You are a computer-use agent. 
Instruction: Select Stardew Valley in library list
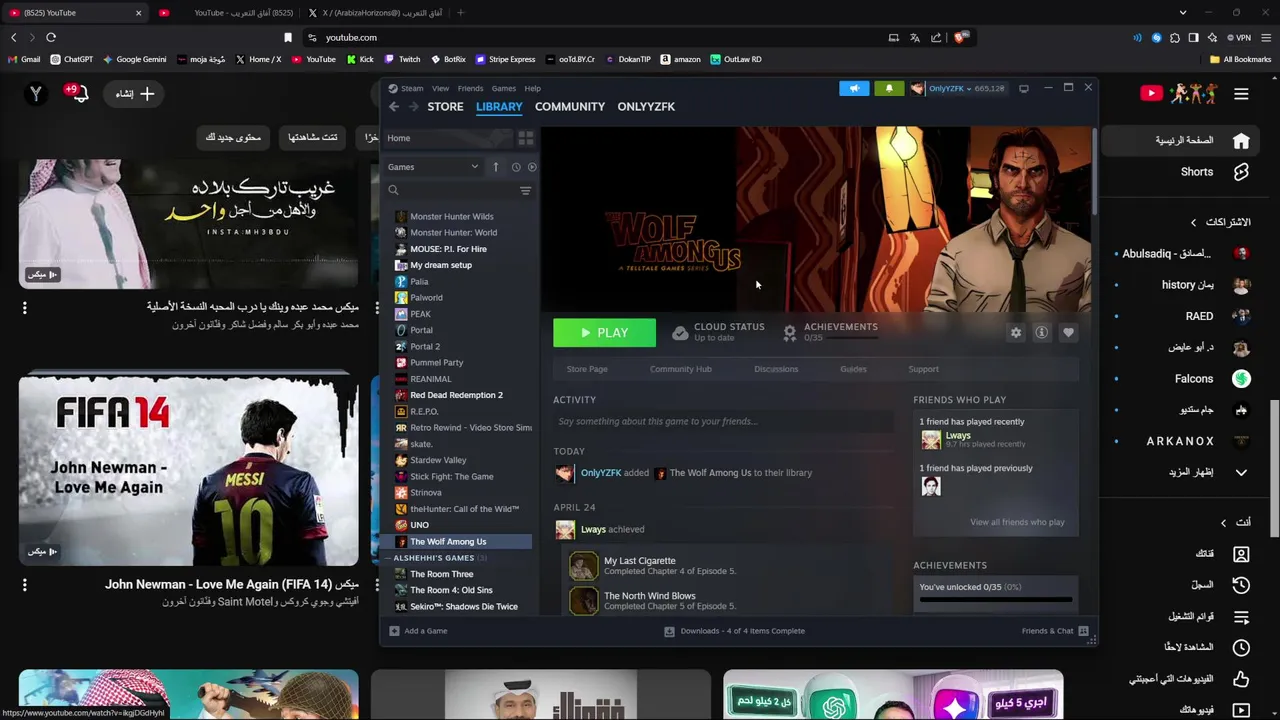(x=438, y=460)
